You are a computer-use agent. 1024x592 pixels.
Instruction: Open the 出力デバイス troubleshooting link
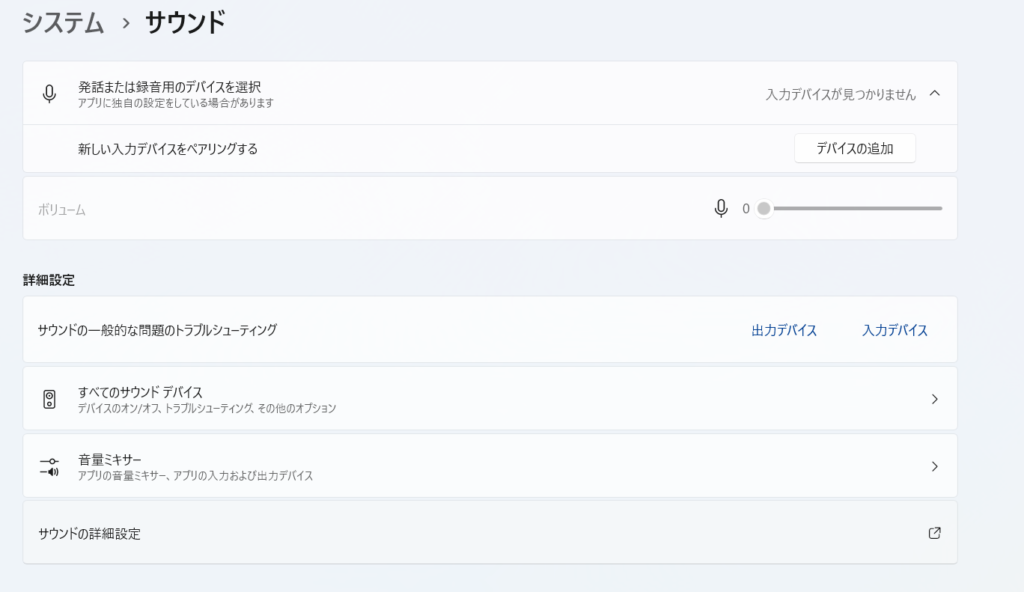tap(784, 330)
